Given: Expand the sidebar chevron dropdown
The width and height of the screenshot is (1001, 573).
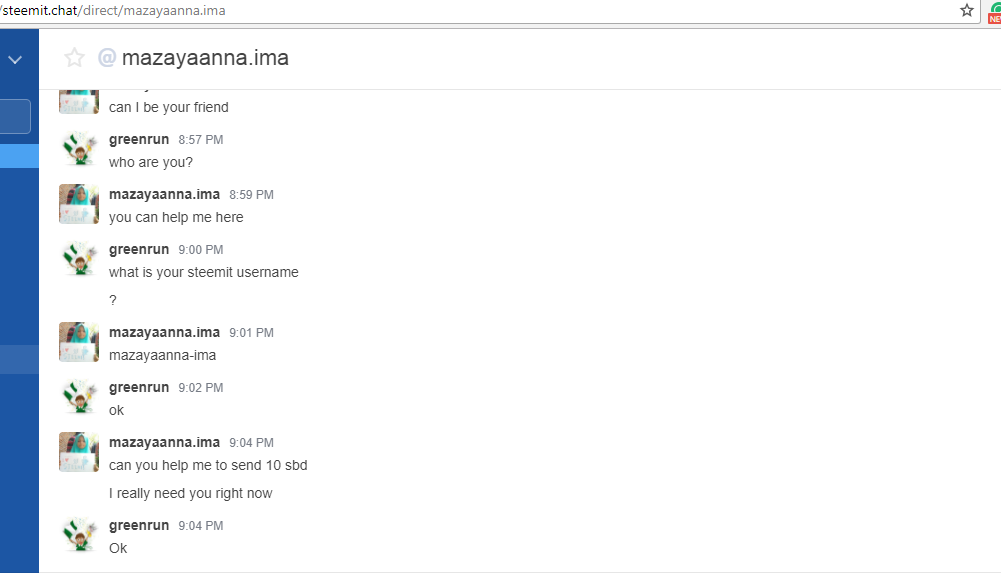Looking at the screenshot, I should (x=15, y=60).
